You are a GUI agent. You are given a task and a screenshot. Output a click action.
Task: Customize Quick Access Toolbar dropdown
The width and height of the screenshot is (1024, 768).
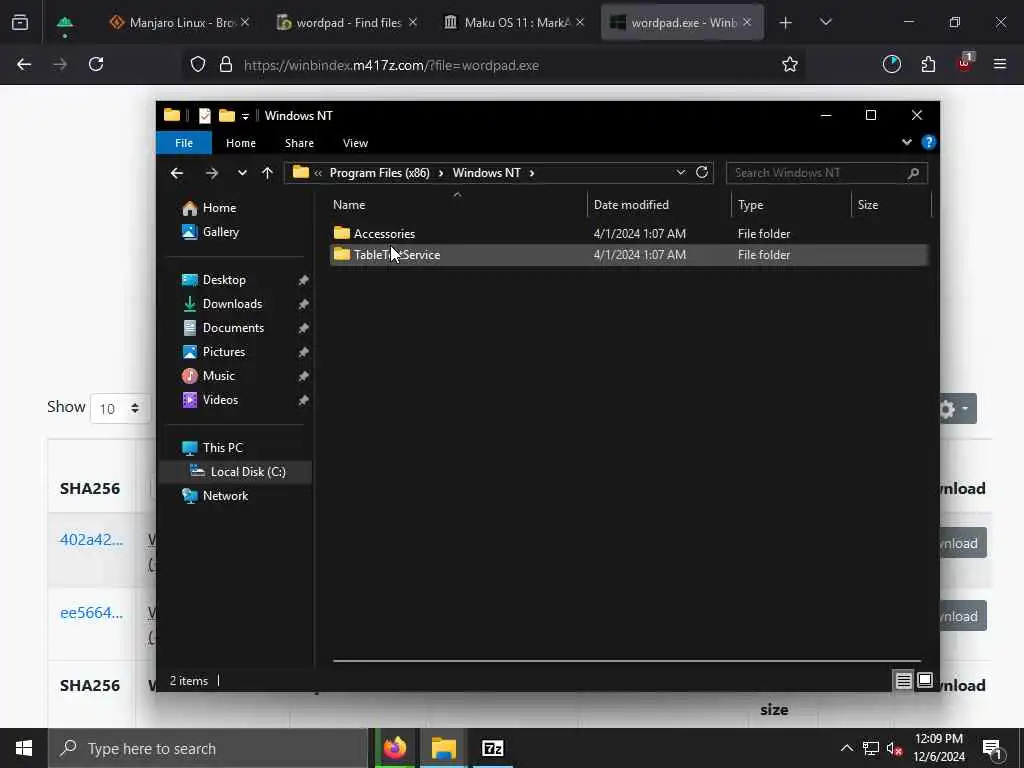(x=245, y=116)
